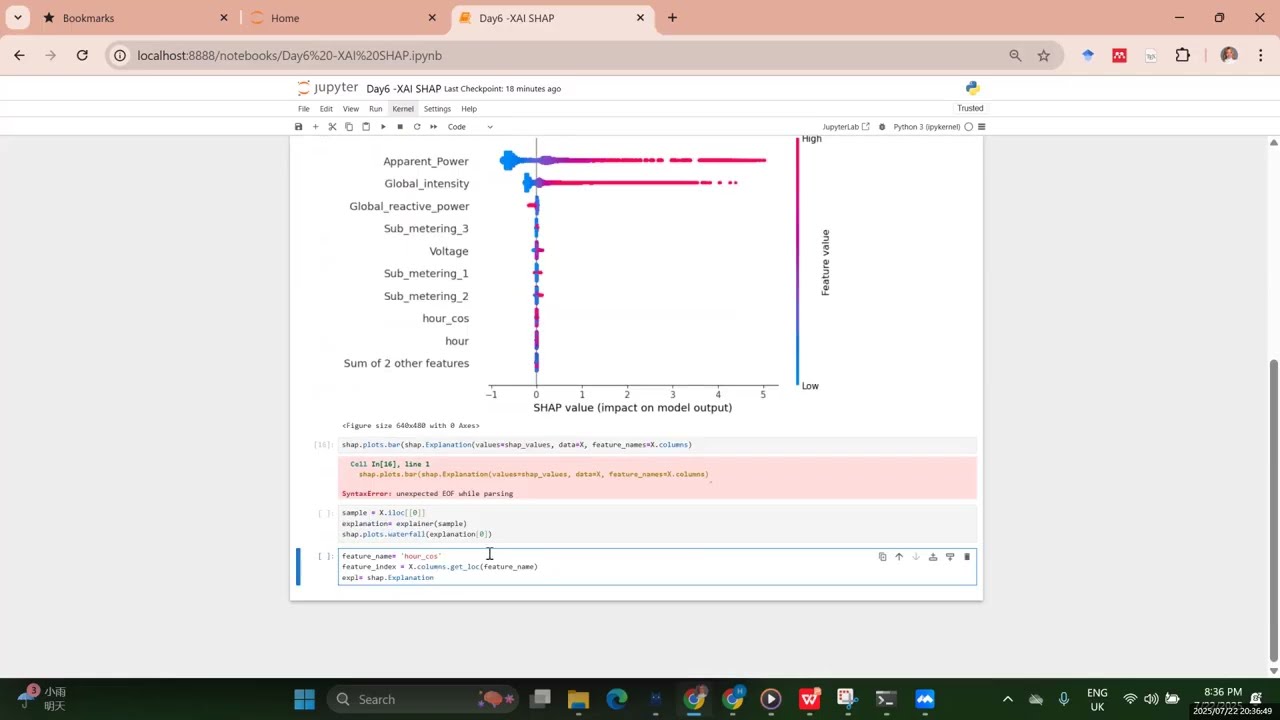The height and width of the screenshot is (720, 1280).
Task: Bookmark this page with star icon
Action: [1044, 56]
